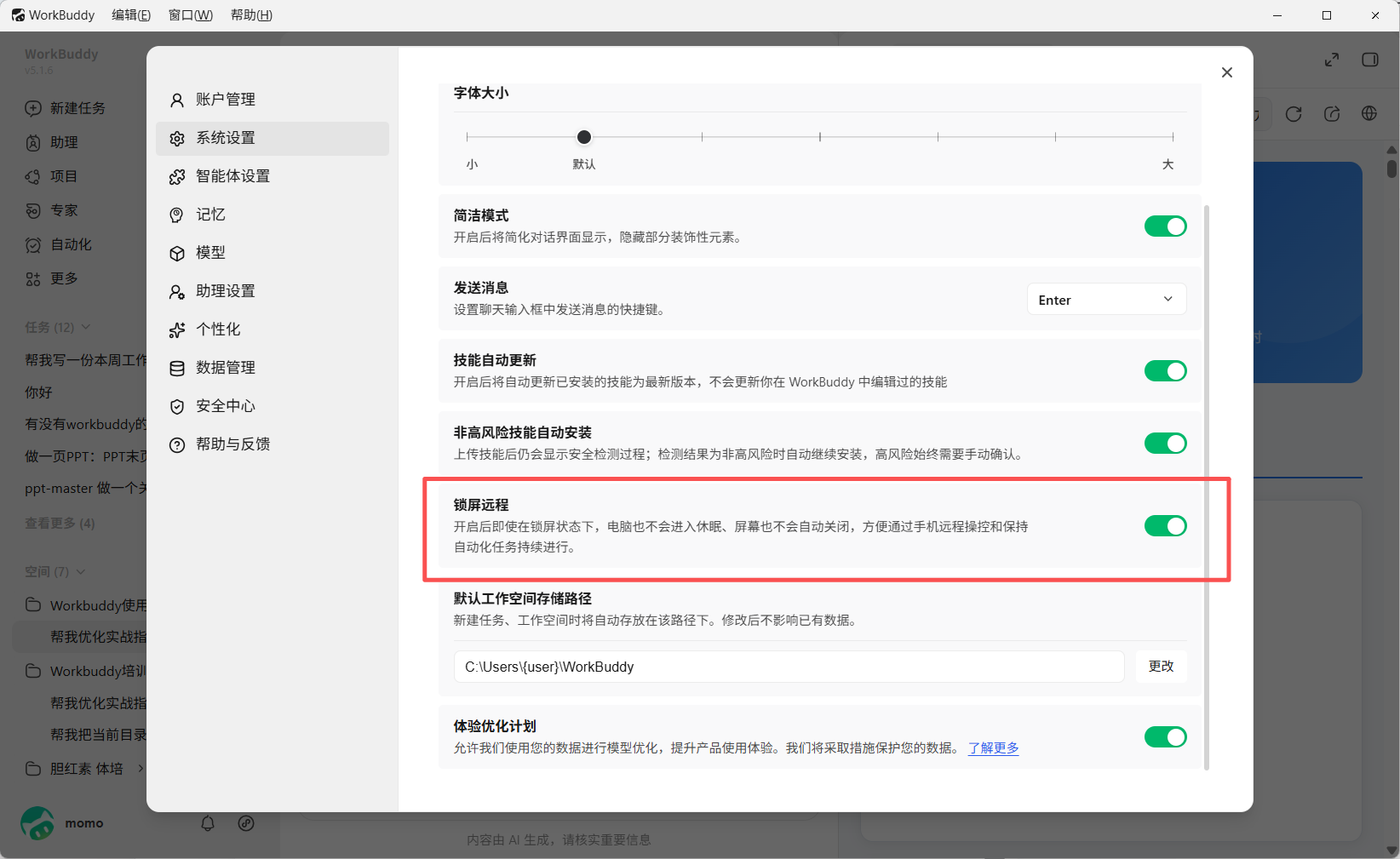
Task: Click the 安全中心 shield icon
Action: (x=177, y=407)
